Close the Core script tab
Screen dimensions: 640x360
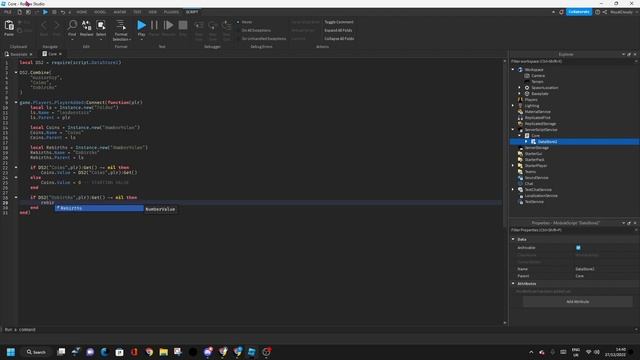tap(60, 54)
